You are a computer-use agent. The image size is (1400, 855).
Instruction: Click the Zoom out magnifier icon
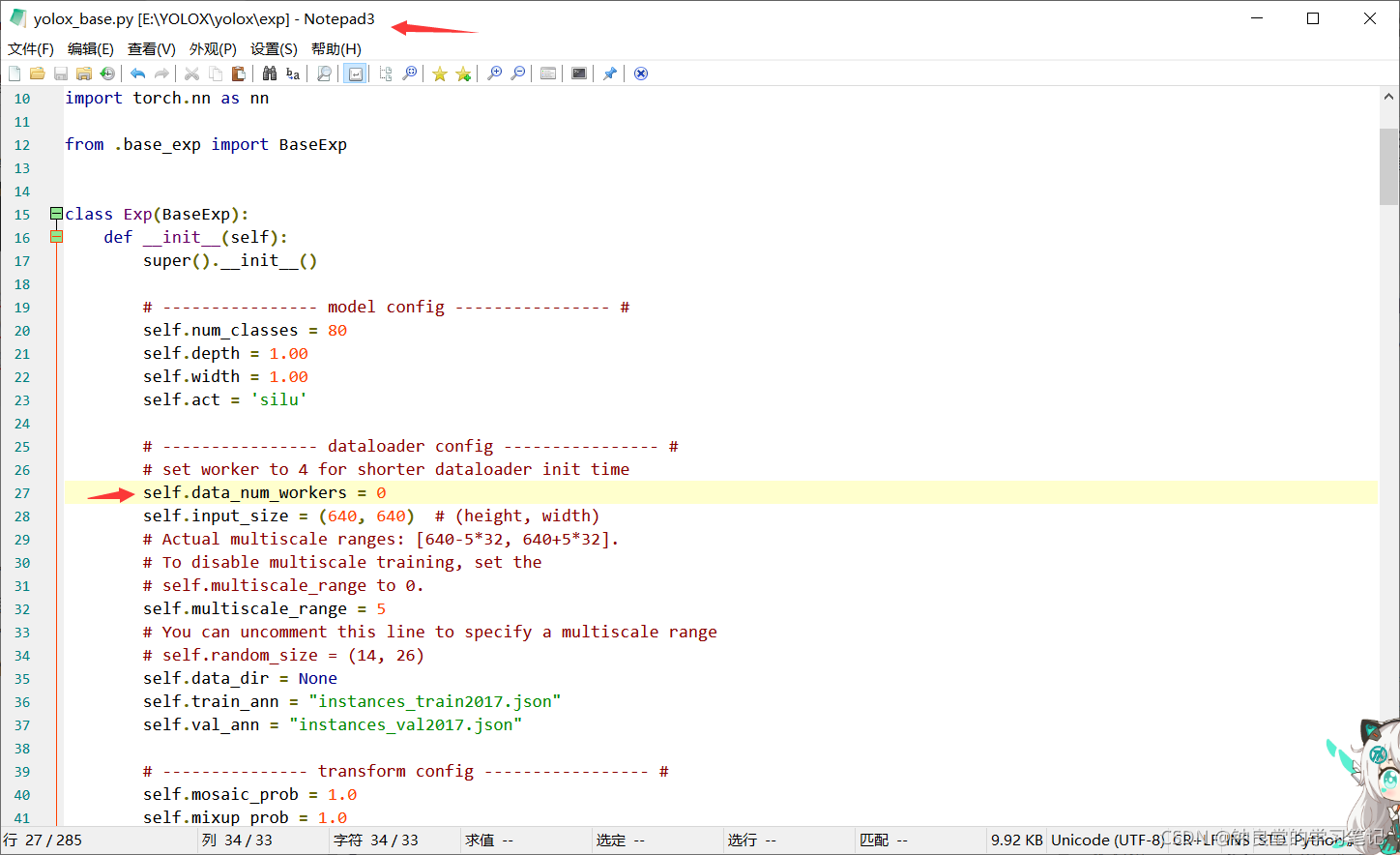pos(518,74)
